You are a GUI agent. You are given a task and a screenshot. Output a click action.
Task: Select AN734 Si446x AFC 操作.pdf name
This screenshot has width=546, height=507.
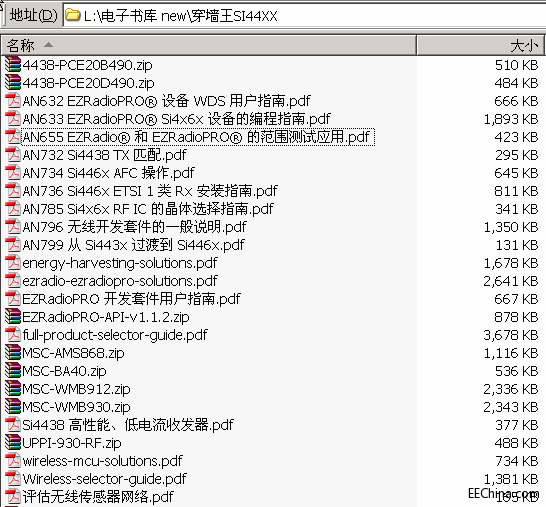(x=108, y=173)
